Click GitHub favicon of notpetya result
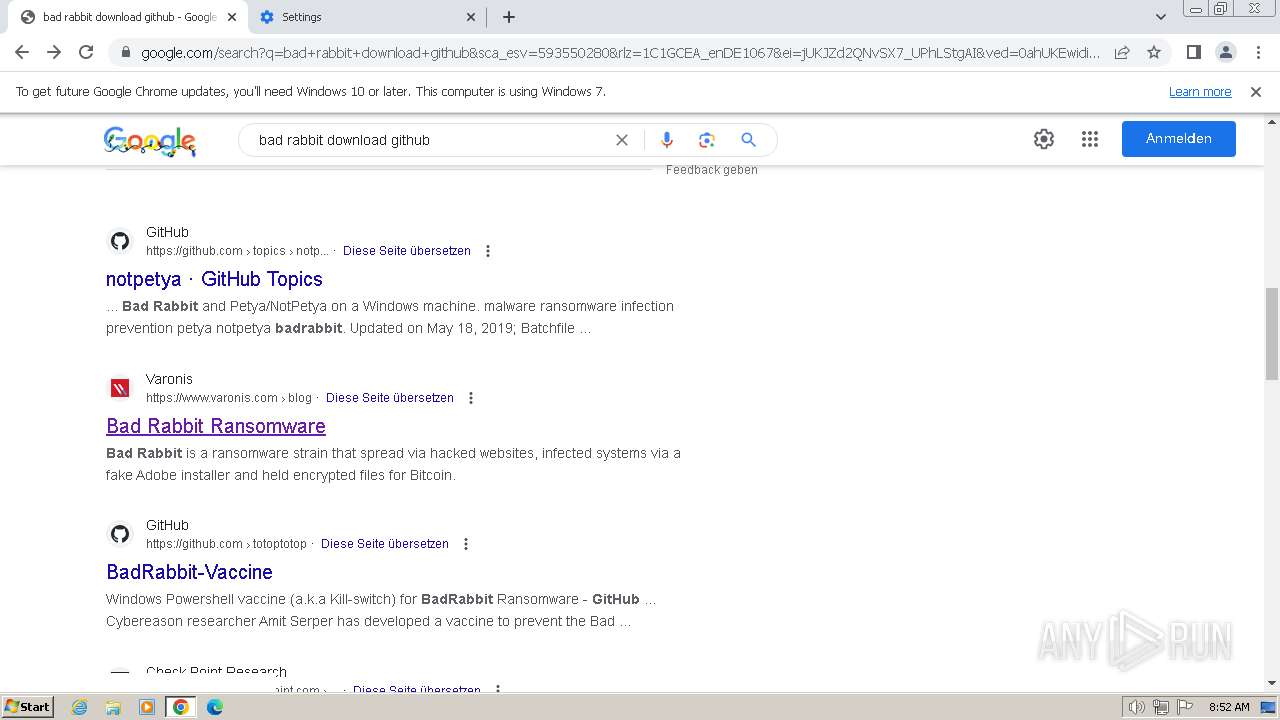The height and width of the screenshot is (720, 1280). click(120, 241)
